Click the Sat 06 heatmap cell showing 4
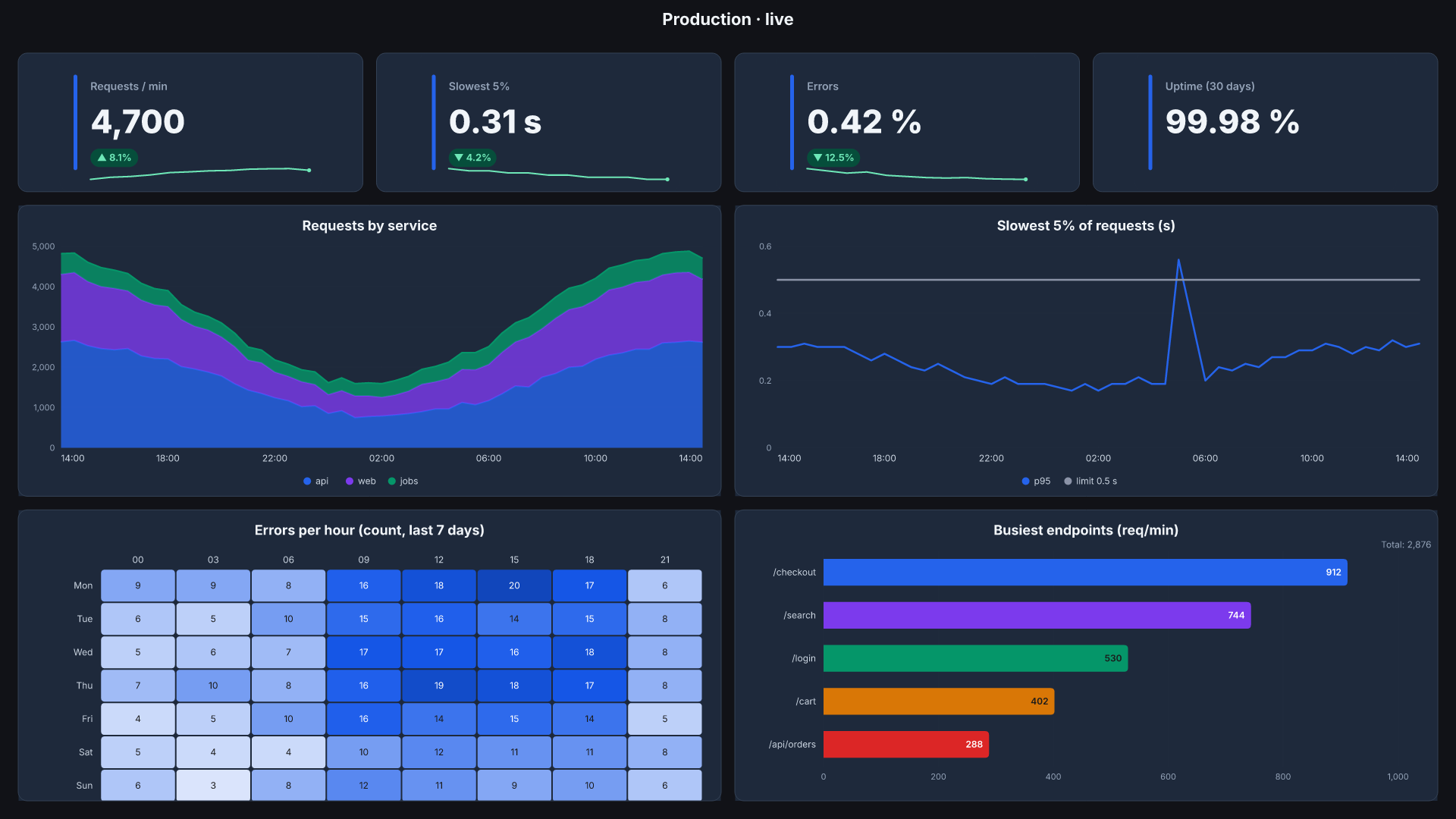 click(288, 752)
